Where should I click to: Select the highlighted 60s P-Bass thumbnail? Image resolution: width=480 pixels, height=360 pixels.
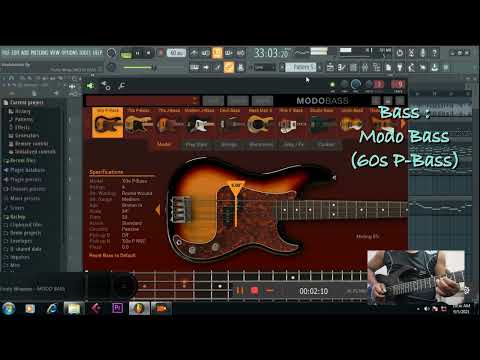(x=107, y=123)
